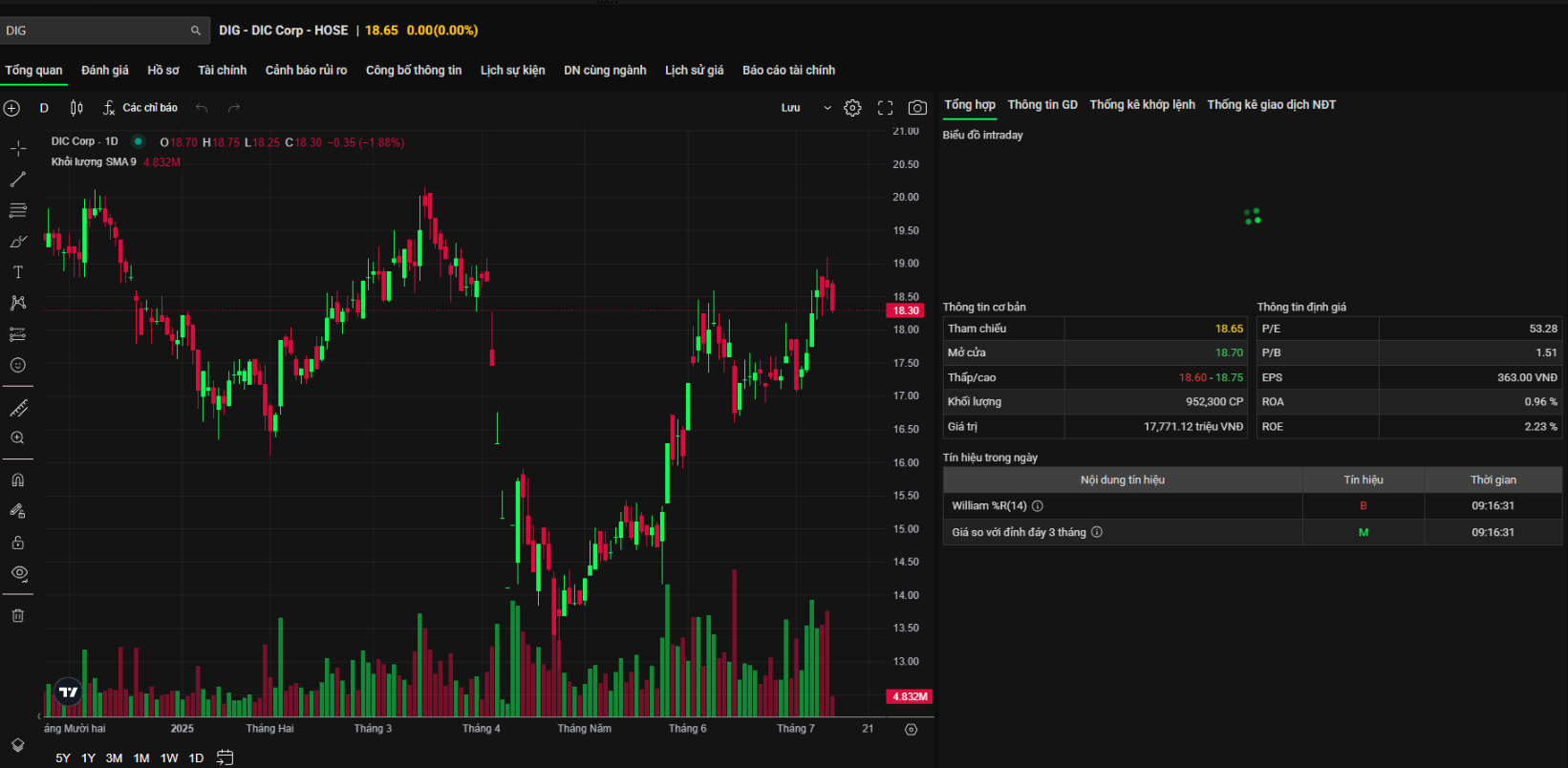
Task: Select the crosshair cursor tool
Action: click(18, 148)
